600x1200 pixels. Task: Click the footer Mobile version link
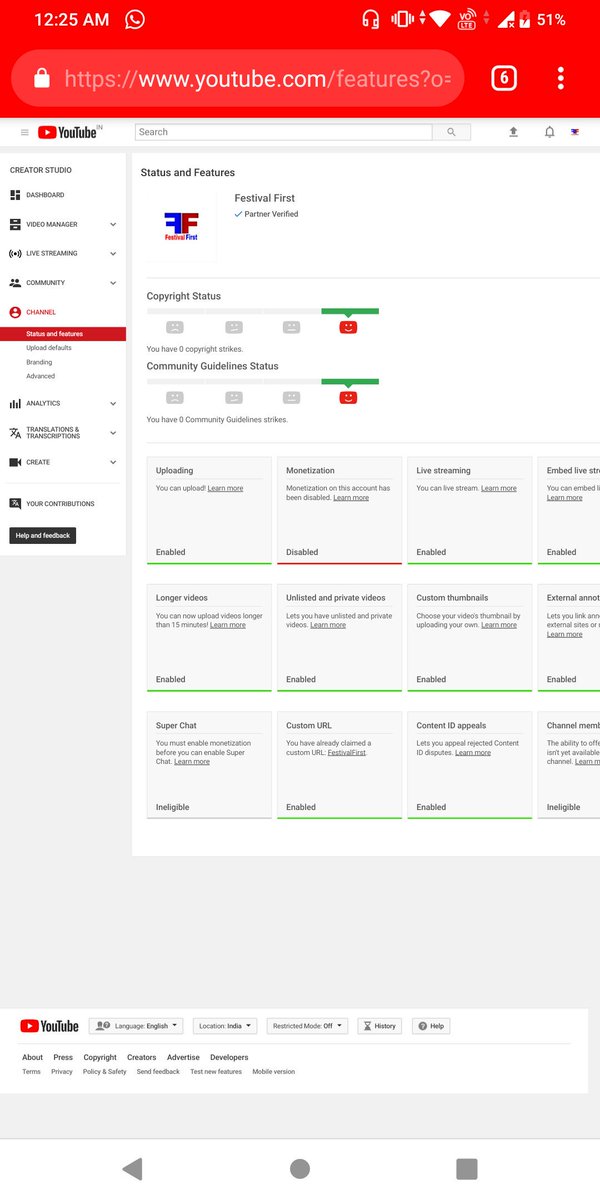[273, 1071]
